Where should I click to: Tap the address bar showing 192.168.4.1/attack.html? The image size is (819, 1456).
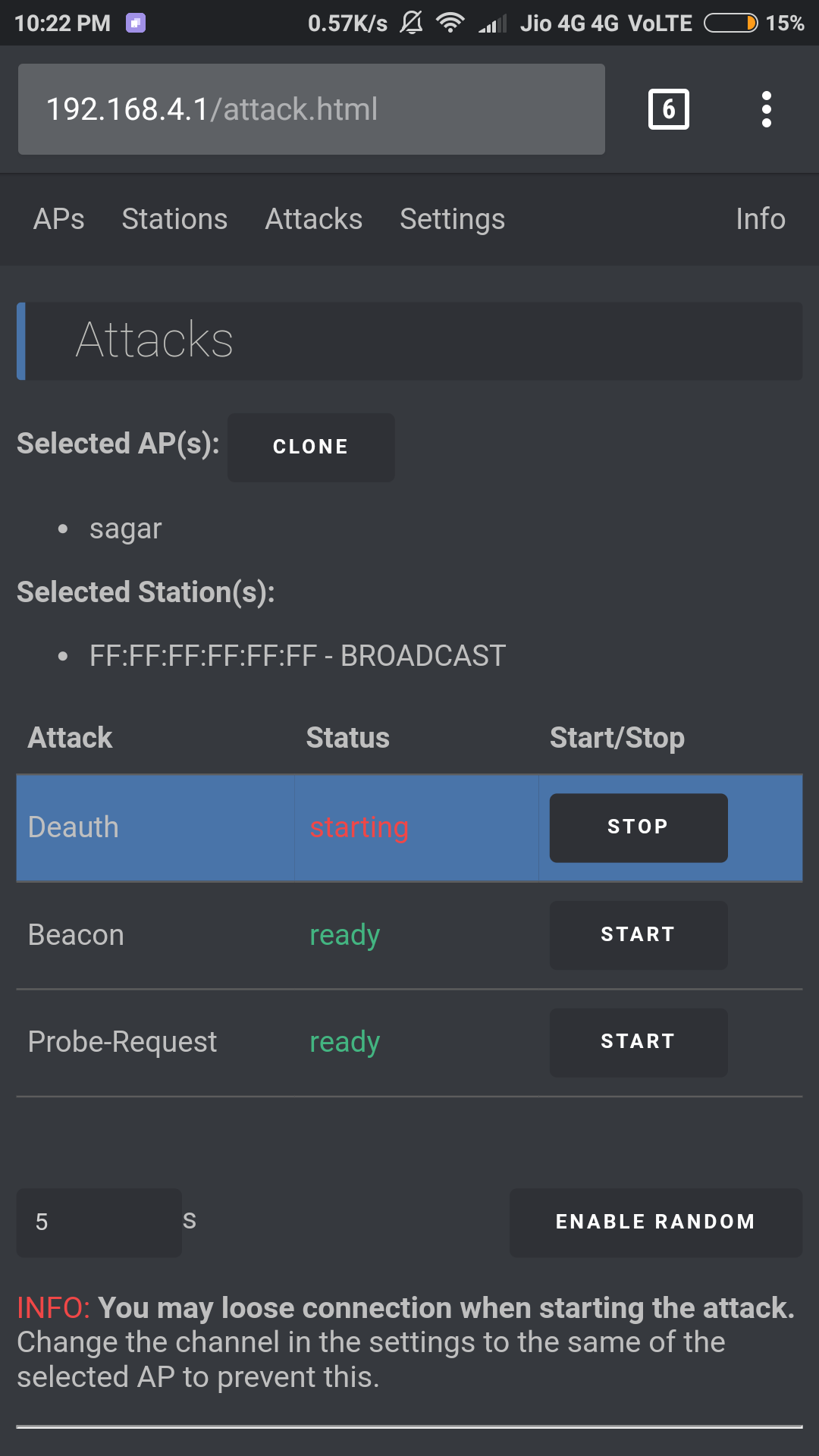point(311,109)
